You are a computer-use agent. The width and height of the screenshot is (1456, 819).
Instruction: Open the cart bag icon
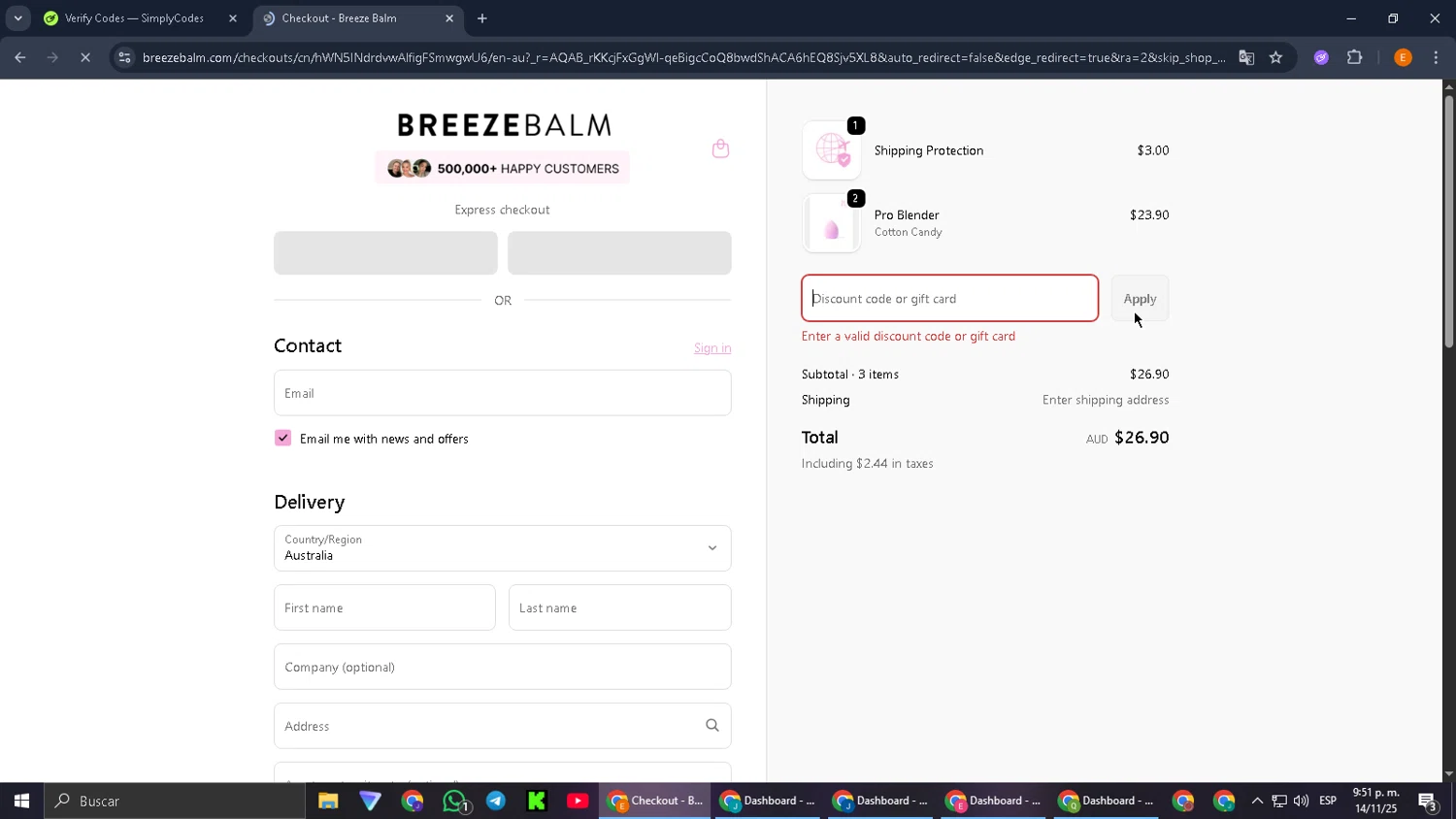720,148
